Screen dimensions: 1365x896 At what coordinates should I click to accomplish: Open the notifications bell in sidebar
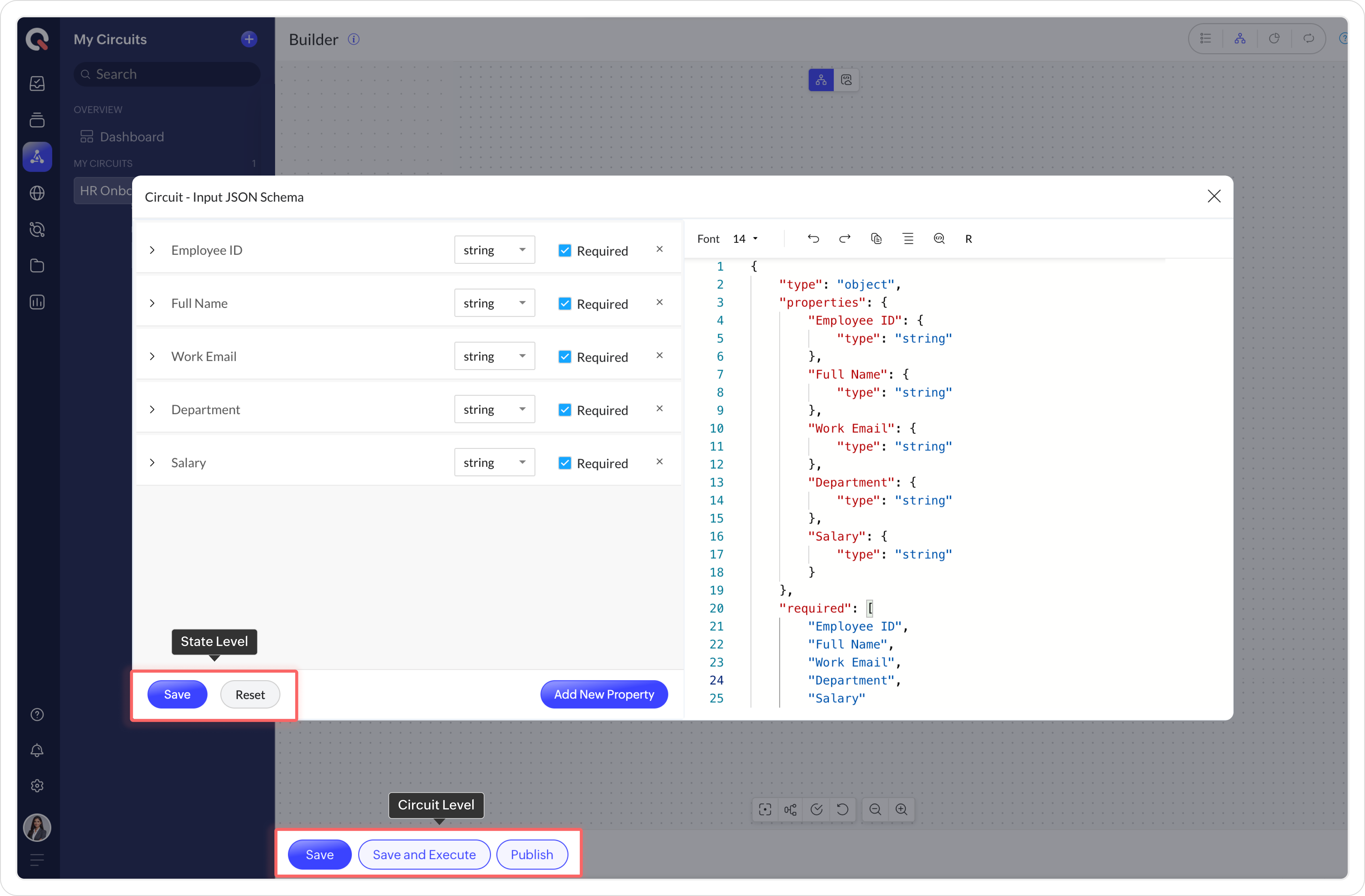pos(37,750)
